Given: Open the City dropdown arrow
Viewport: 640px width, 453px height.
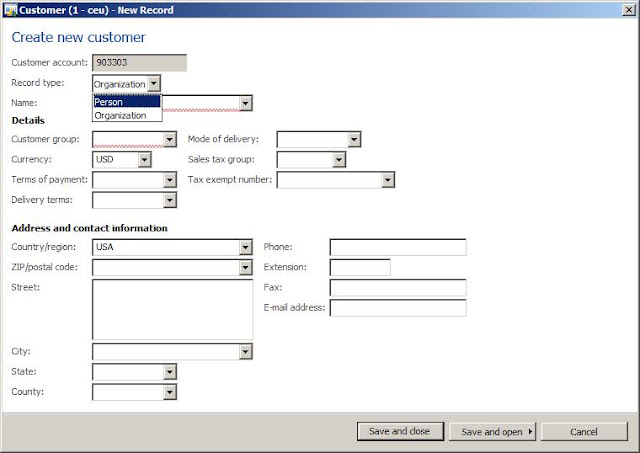Looking at the screenshot, I should 245,352.
